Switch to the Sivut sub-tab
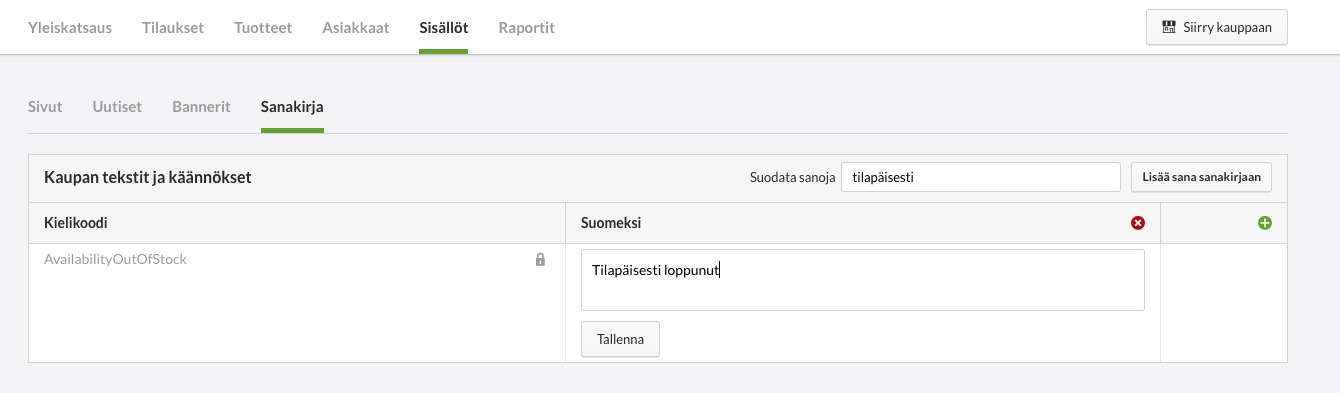1340x393 pixels. coord(45,107)
